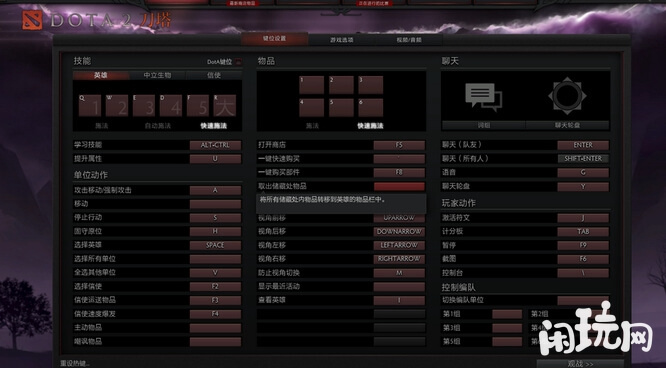Viewport: 666px width, 368px height.
Task: Rebind 信使速度爆发 key F4
Action: tap(215, 314)
